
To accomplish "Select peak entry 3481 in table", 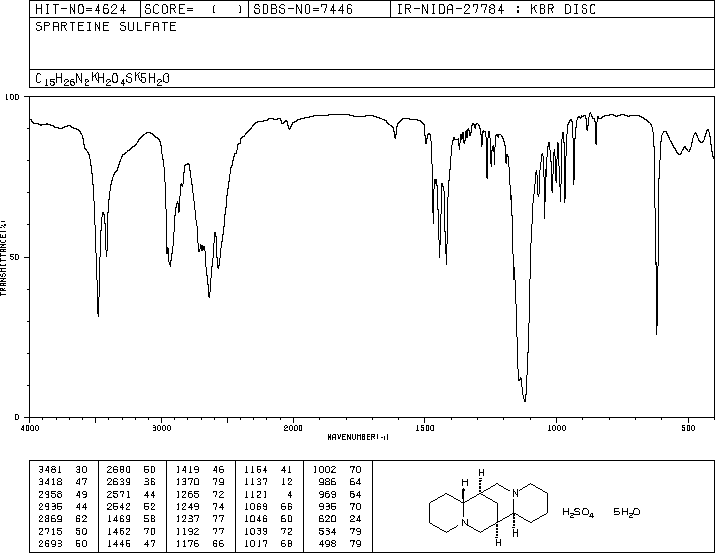I will pos(63,470).
